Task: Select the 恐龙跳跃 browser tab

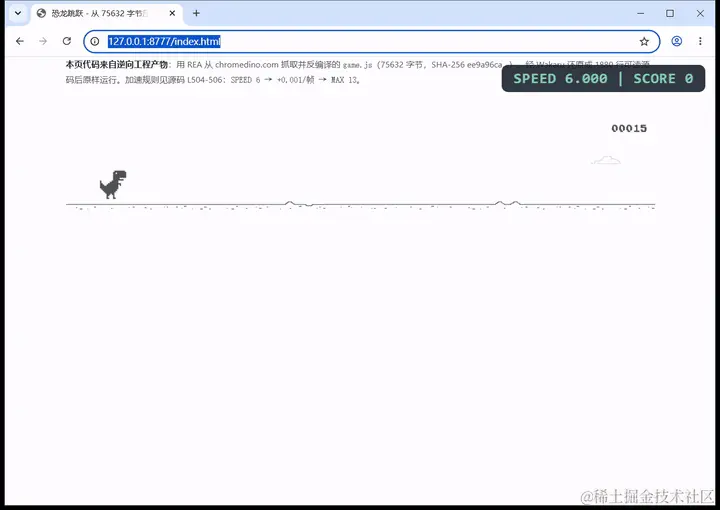Action: point(107,14)
